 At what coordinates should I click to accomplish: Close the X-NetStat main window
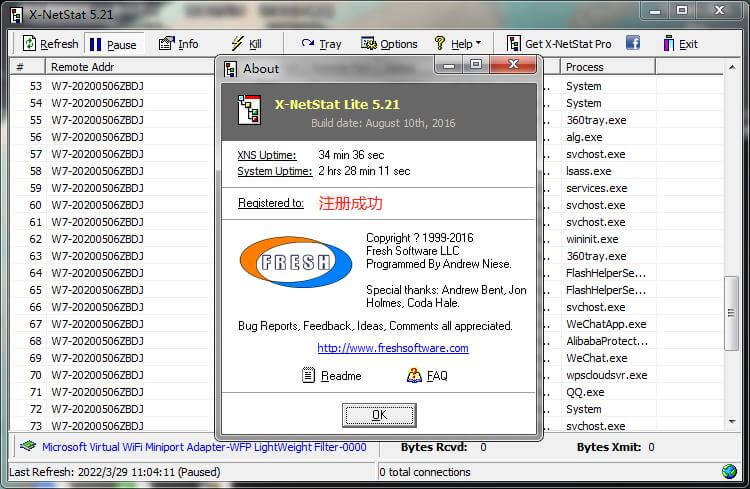(x=719, y=11)
